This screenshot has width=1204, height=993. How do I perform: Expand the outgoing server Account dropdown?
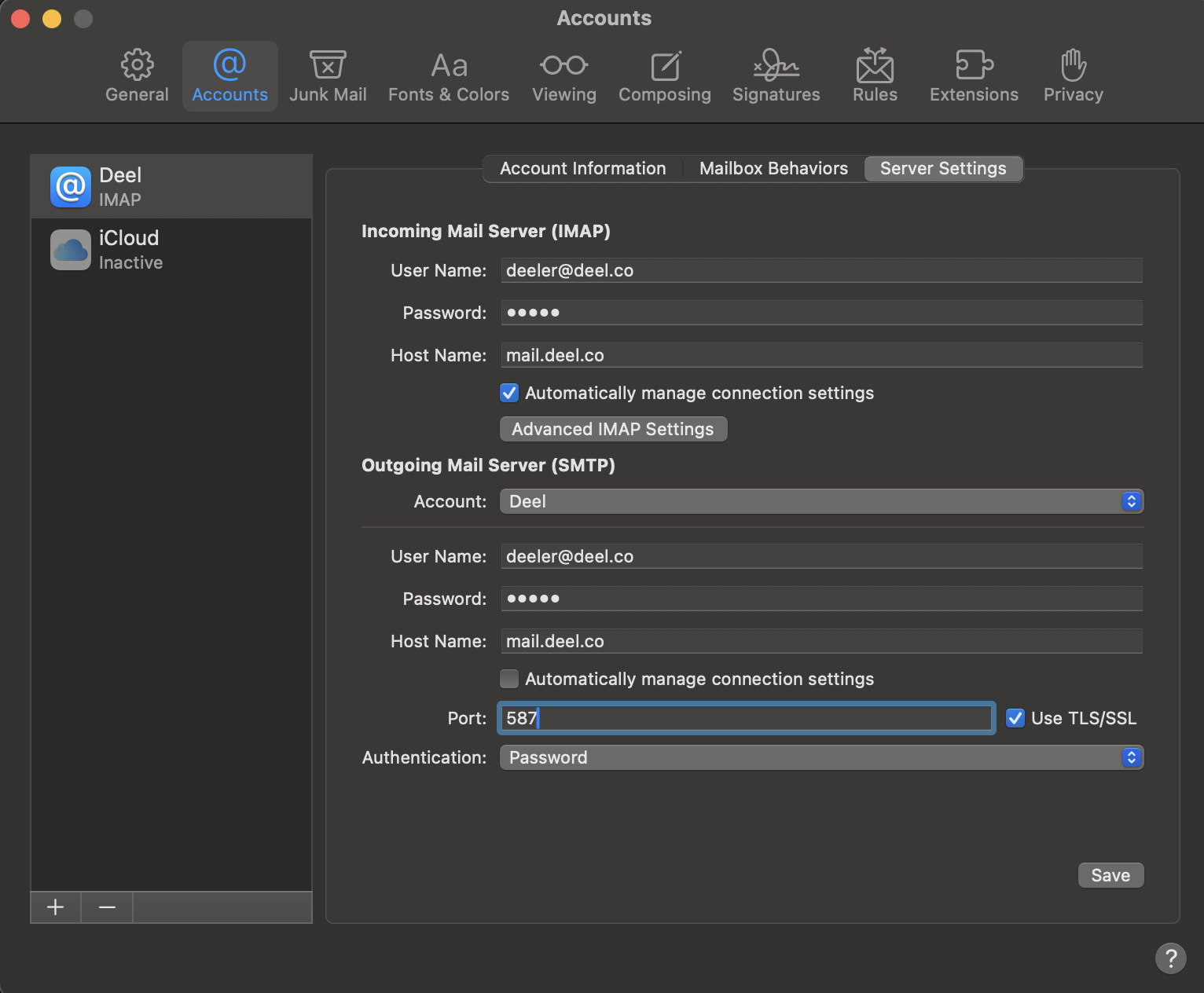point(821,501)
